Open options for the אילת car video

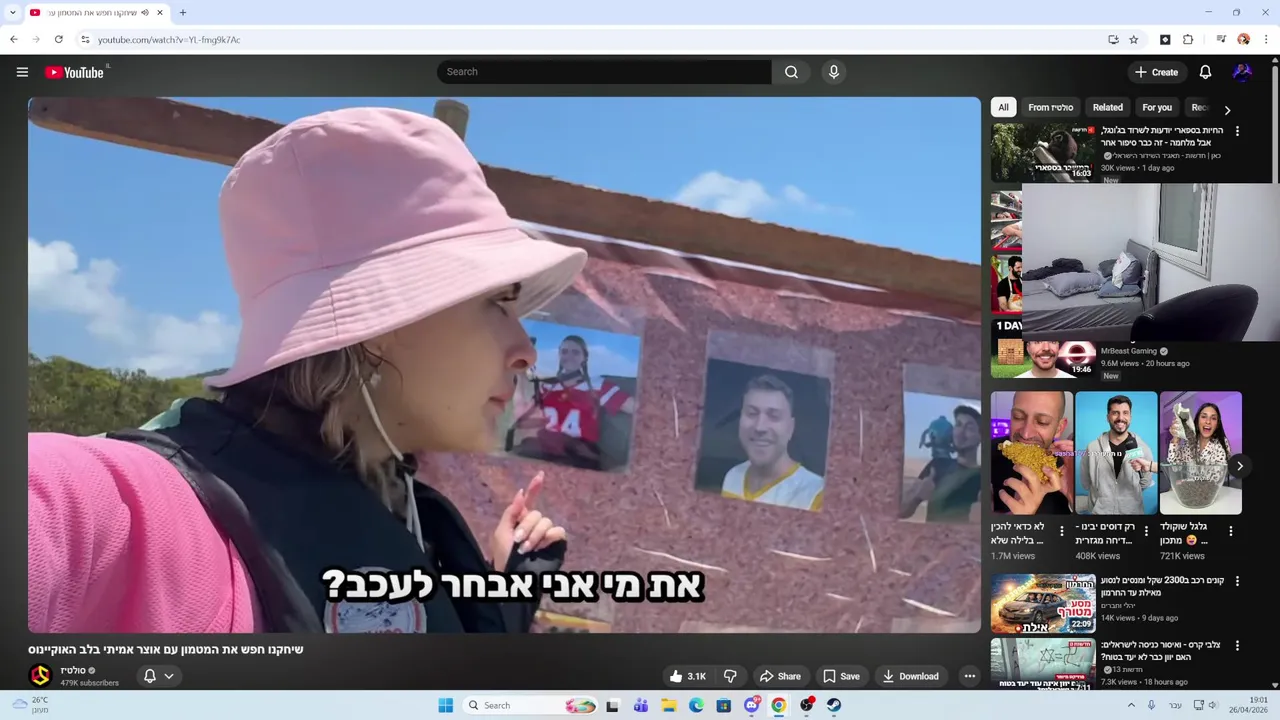coord(1237,581)
